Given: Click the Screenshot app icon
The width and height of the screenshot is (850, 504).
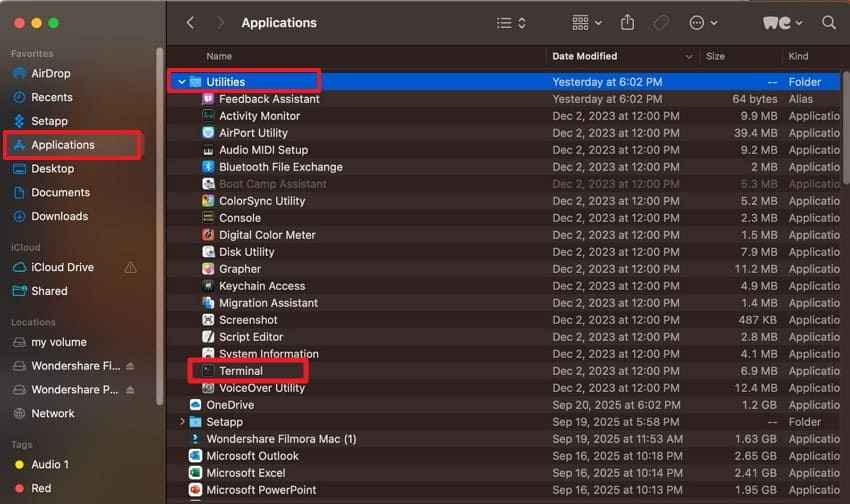Looking at the screenshot, I should pyautogui.click(x=208, y=320).
